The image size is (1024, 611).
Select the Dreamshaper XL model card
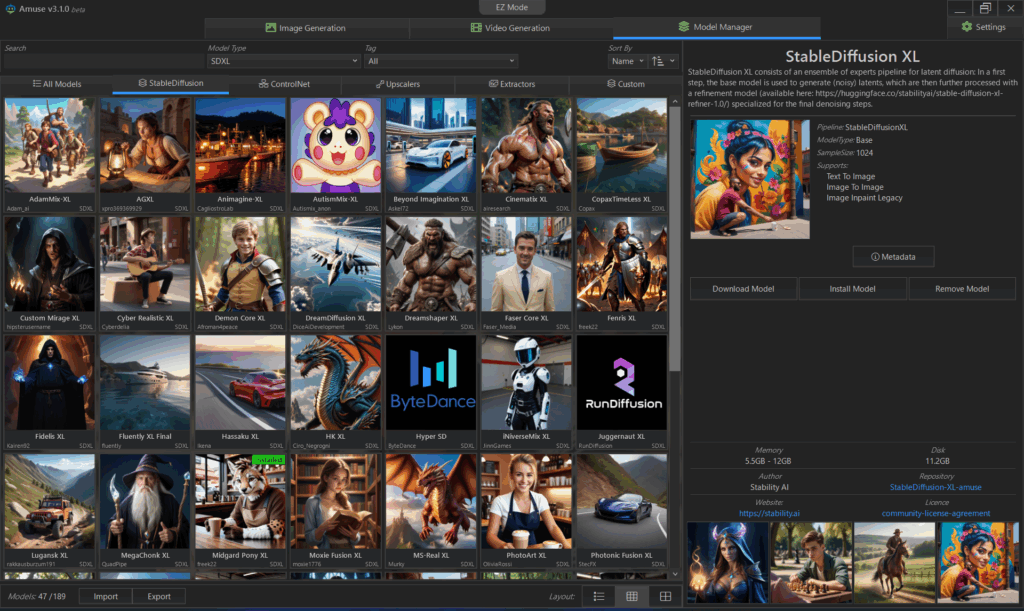(x=431, y=274)
